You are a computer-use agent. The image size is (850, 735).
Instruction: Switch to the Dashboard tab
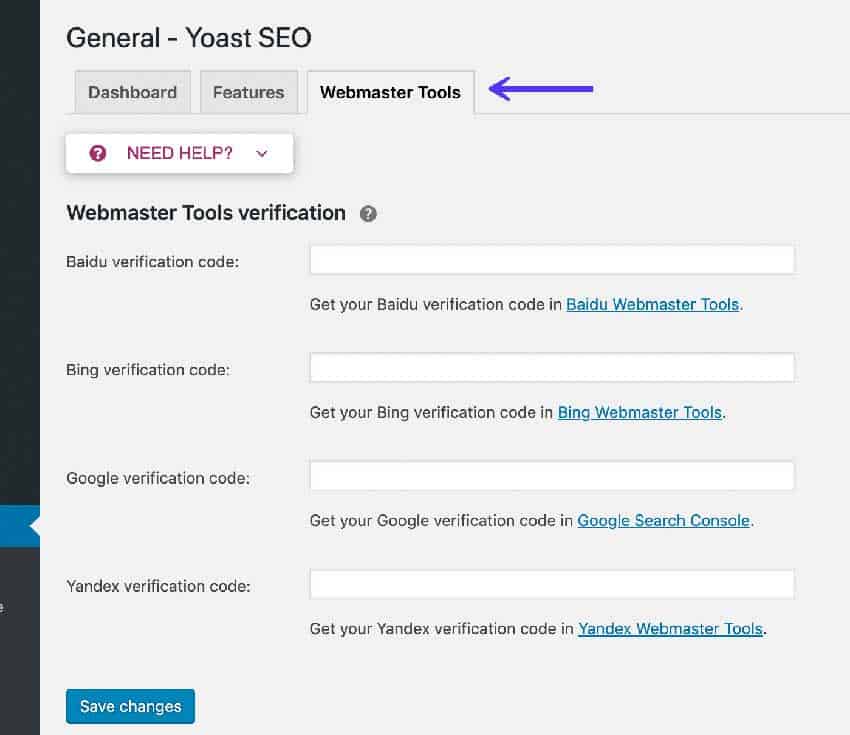132,91
